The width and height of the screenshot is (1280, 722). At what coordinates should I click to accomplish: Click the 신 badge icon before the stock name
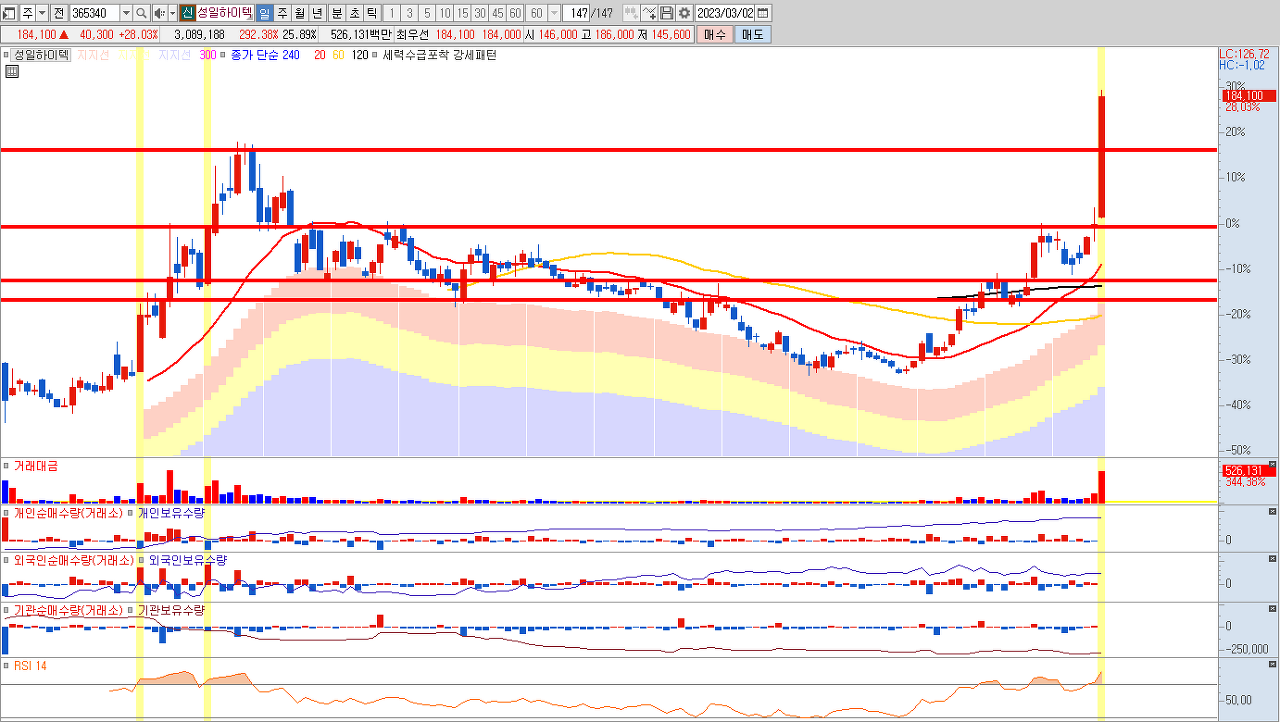(x=187, y=13)
